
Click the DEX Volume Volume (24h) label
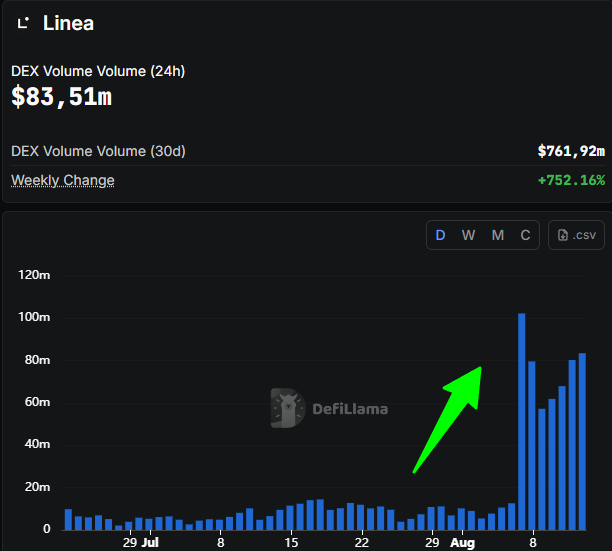tap(98, 71)
